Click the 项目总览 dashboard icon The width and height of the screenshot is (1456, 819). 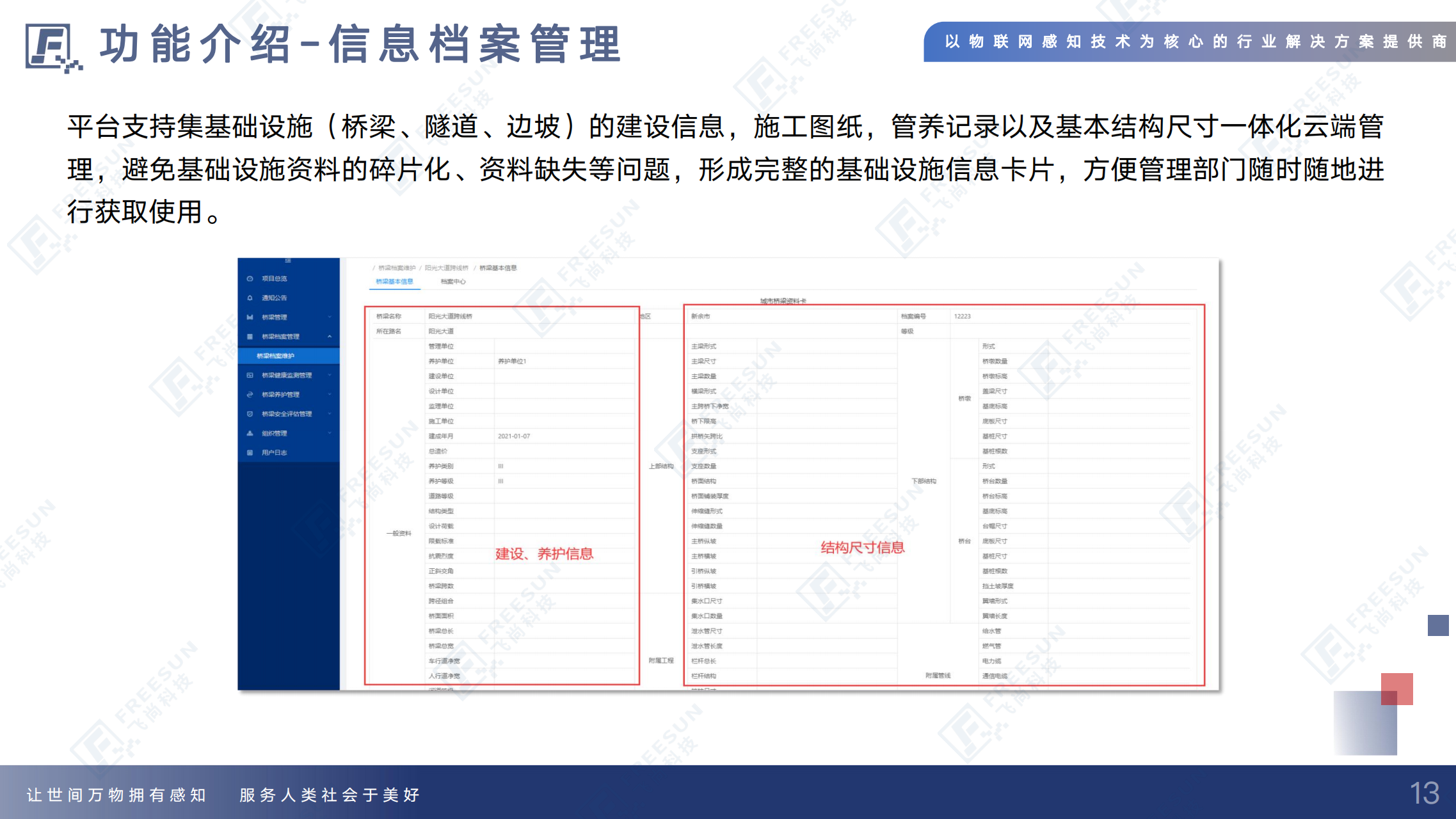tap(250, 279)
